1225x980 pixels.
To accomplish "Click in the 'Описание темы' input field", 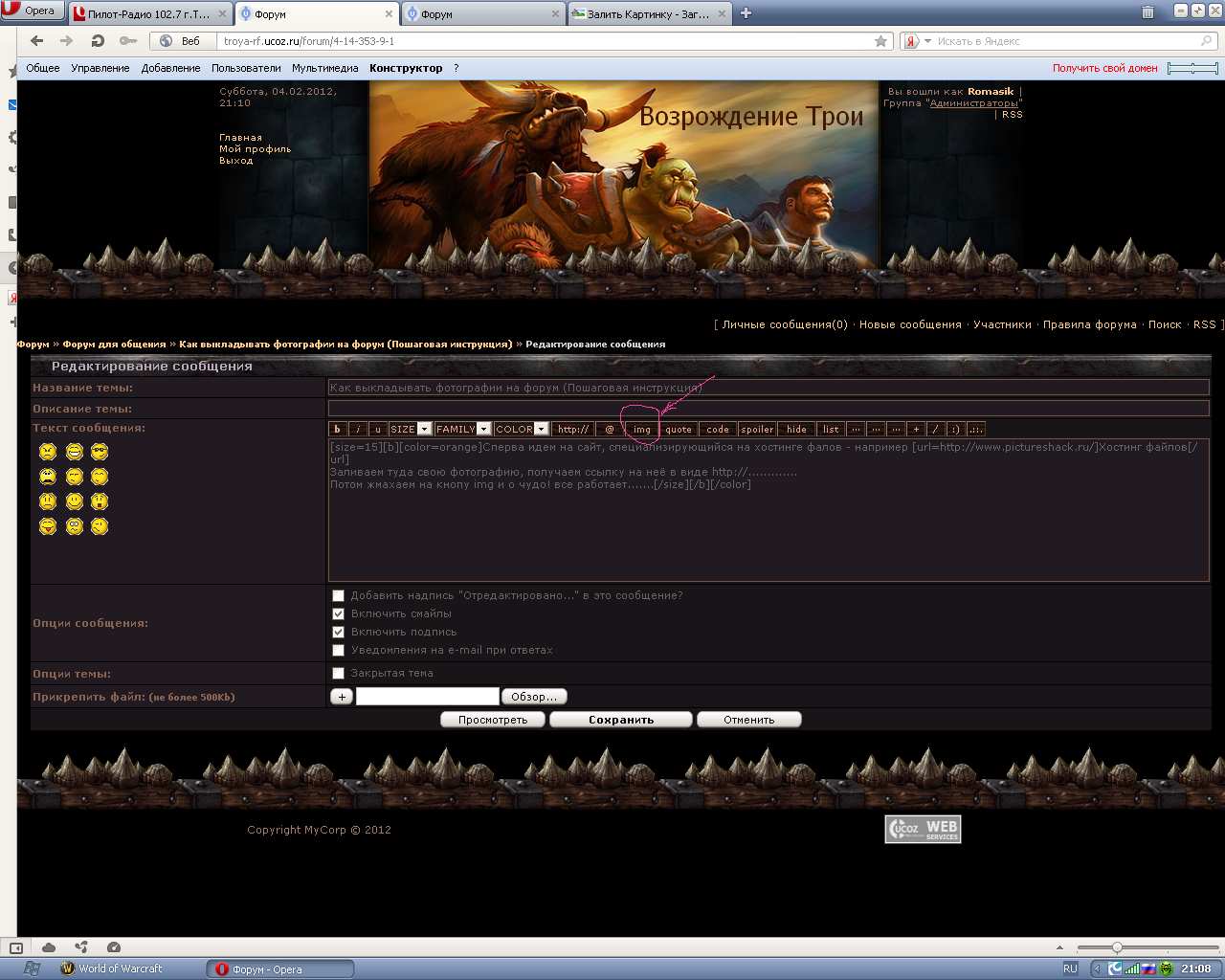I will 768,409.
